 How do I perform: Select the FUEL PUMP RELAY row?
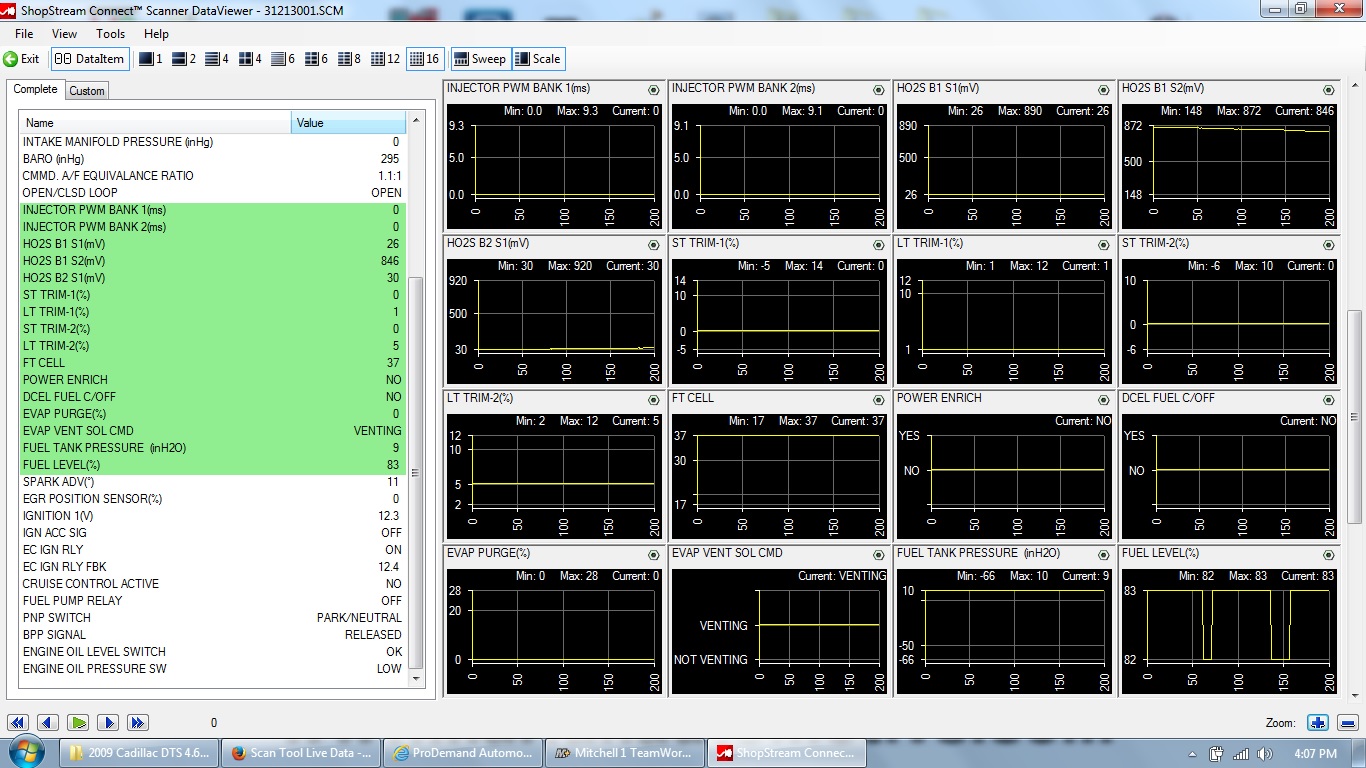213,601
